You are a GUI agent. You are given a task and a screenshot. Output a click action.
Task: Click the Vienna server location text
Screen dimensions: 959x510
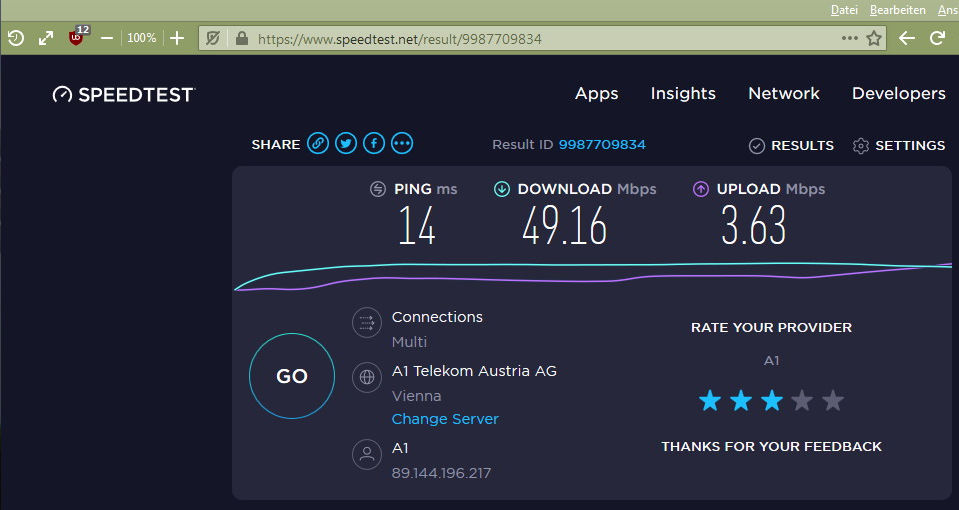(x=417, y=396)
